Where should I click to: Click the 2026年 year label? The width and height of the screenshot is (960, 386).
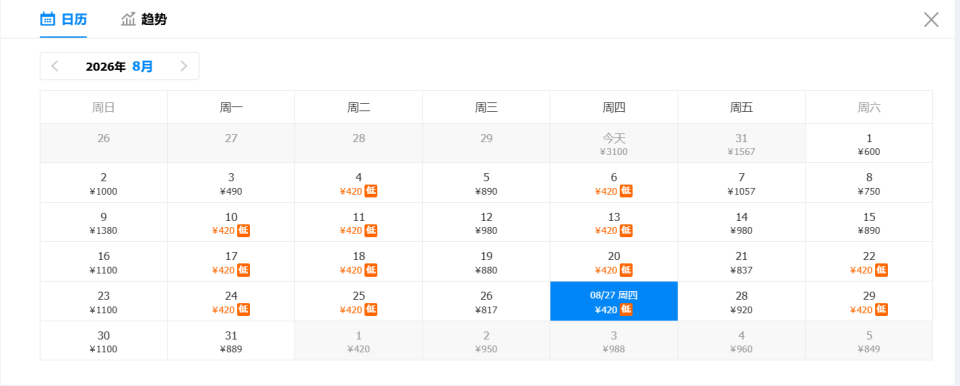click(x=105, y=67)
